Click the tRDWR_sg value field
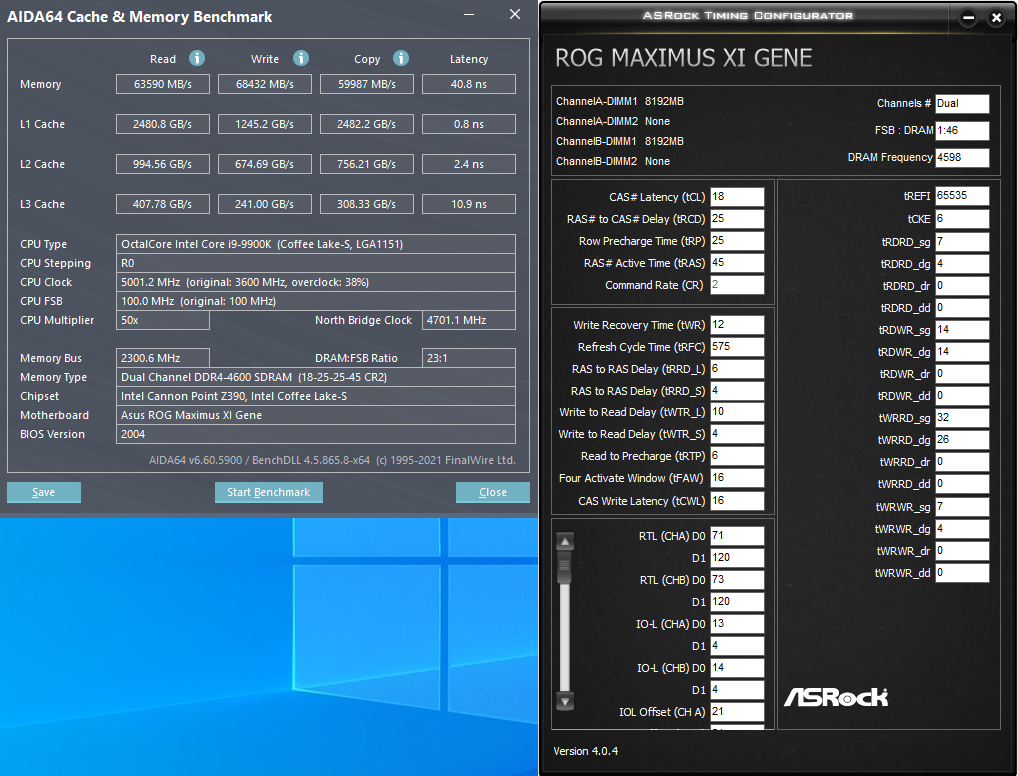Screen dimensions: 1018x776 (x=962, y=330)
